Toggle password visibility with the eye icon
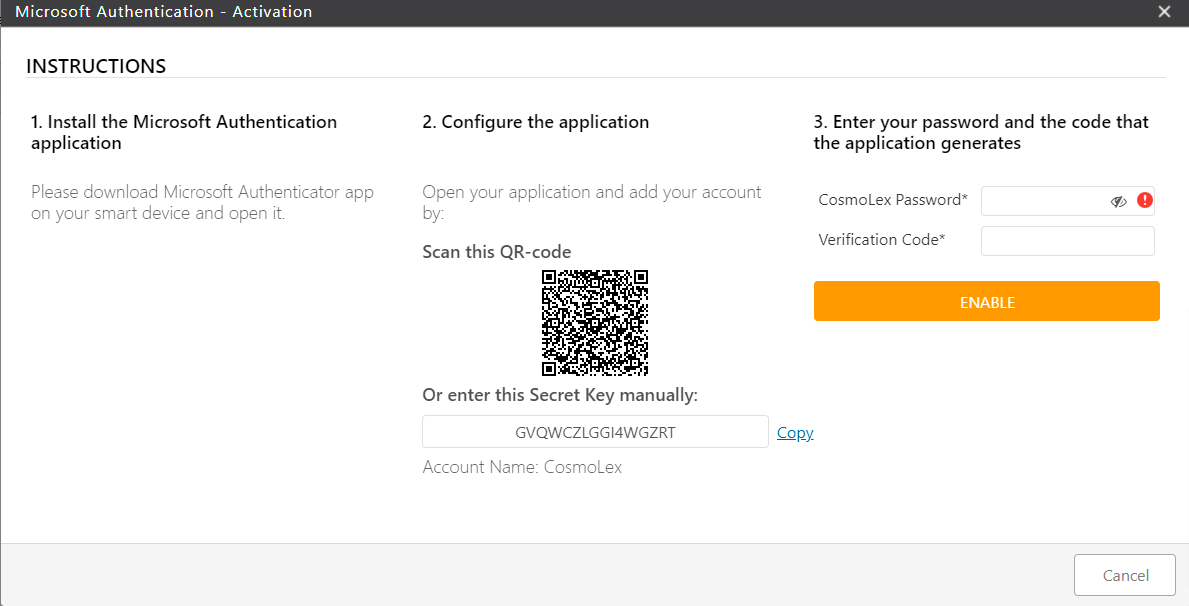Viewport: 1189px width, 606px height. (x=1119, y=201)
